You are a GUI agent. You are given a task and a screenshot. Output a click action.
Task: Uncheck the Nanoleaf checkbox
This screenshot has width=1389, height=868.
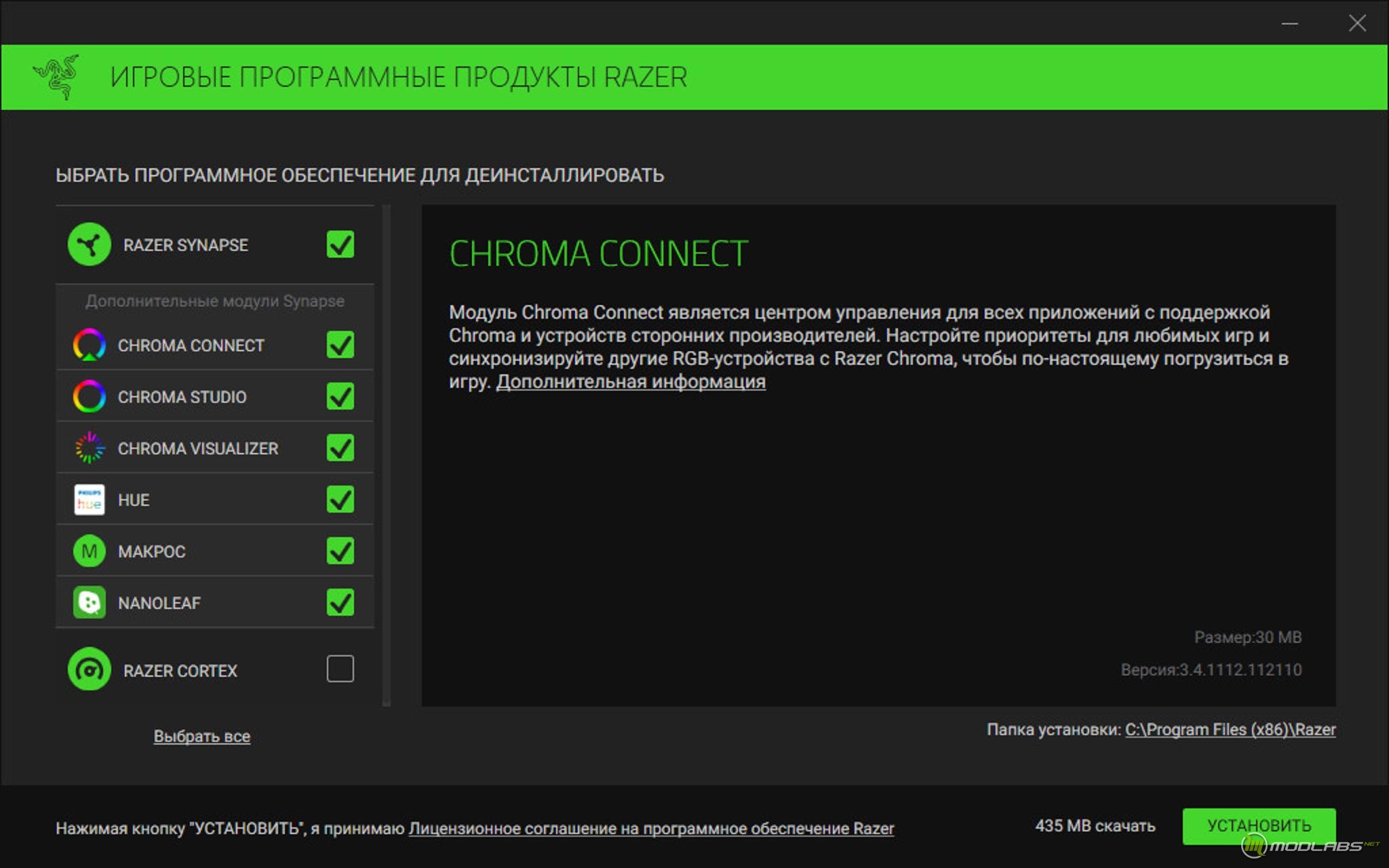point(340,602)
